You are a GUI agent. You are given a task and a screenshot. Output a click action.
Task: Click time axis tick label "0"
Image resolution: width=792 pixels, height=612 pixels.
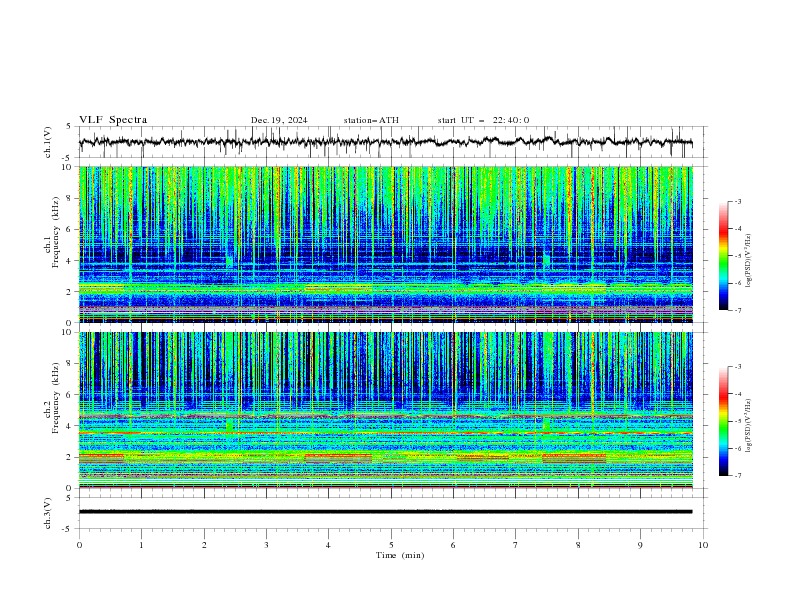click(79, 545)
